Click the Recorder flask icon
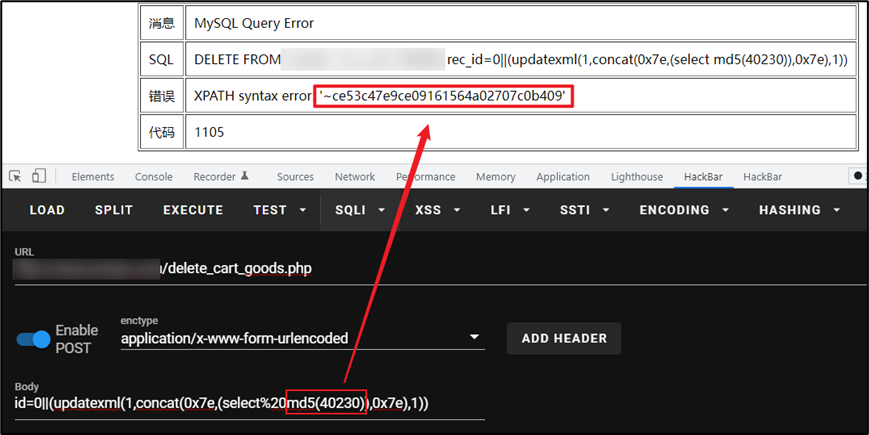 (244, 176)
